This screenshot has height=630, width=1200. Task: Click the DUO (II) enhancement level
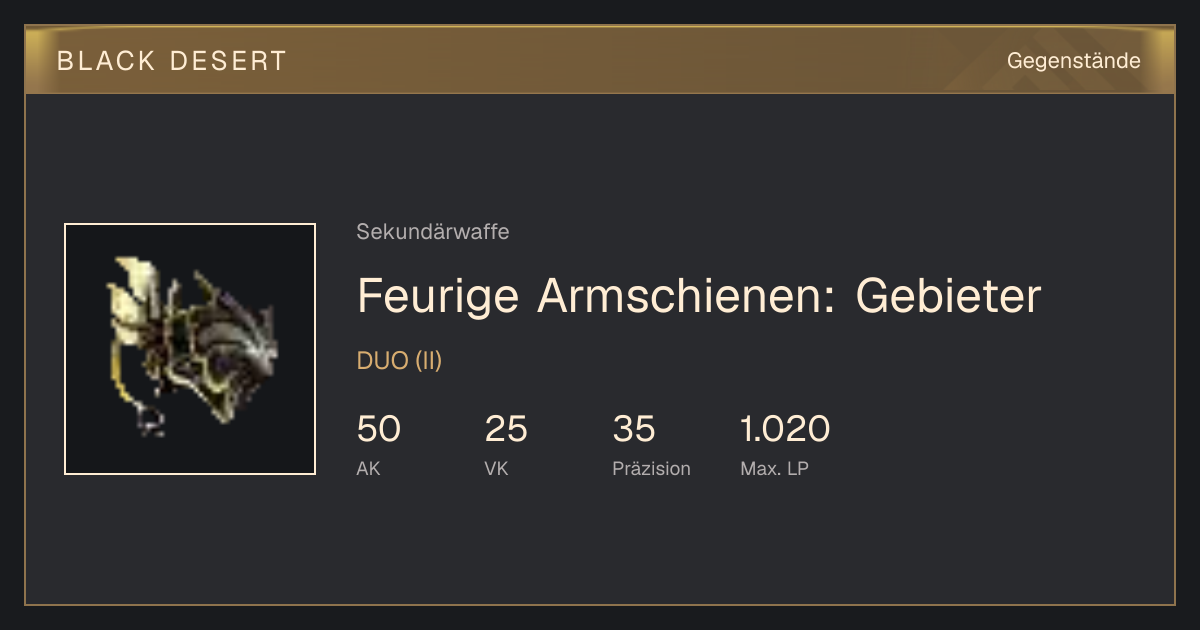coord(399,361)
